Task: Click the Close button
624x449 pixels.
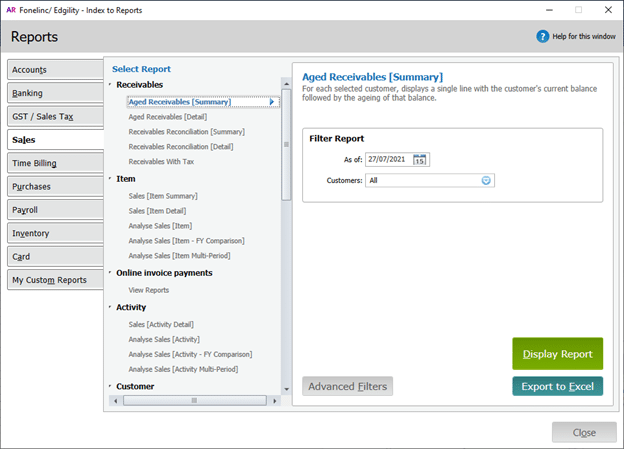Action: (584, 433)
